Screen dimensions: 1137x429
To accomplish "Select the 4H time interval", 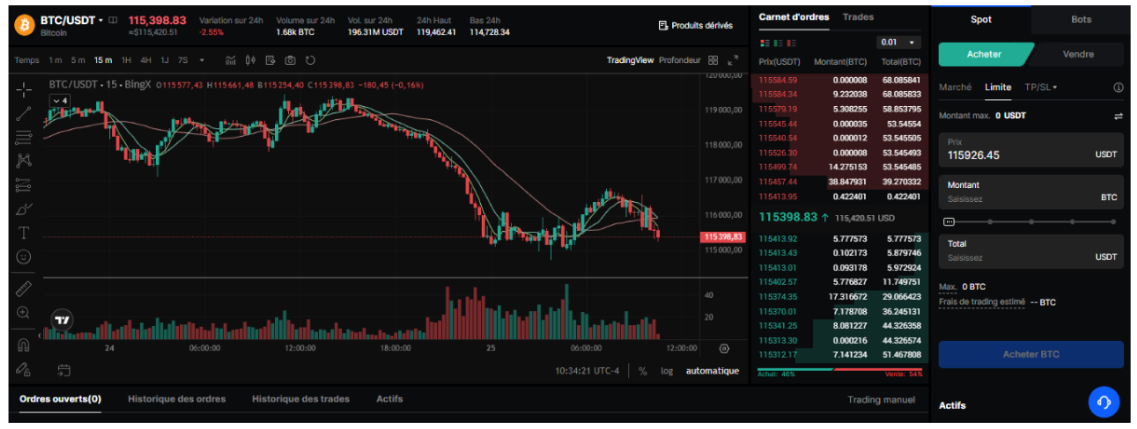I will pyautogui.click(x=146, y=60).
